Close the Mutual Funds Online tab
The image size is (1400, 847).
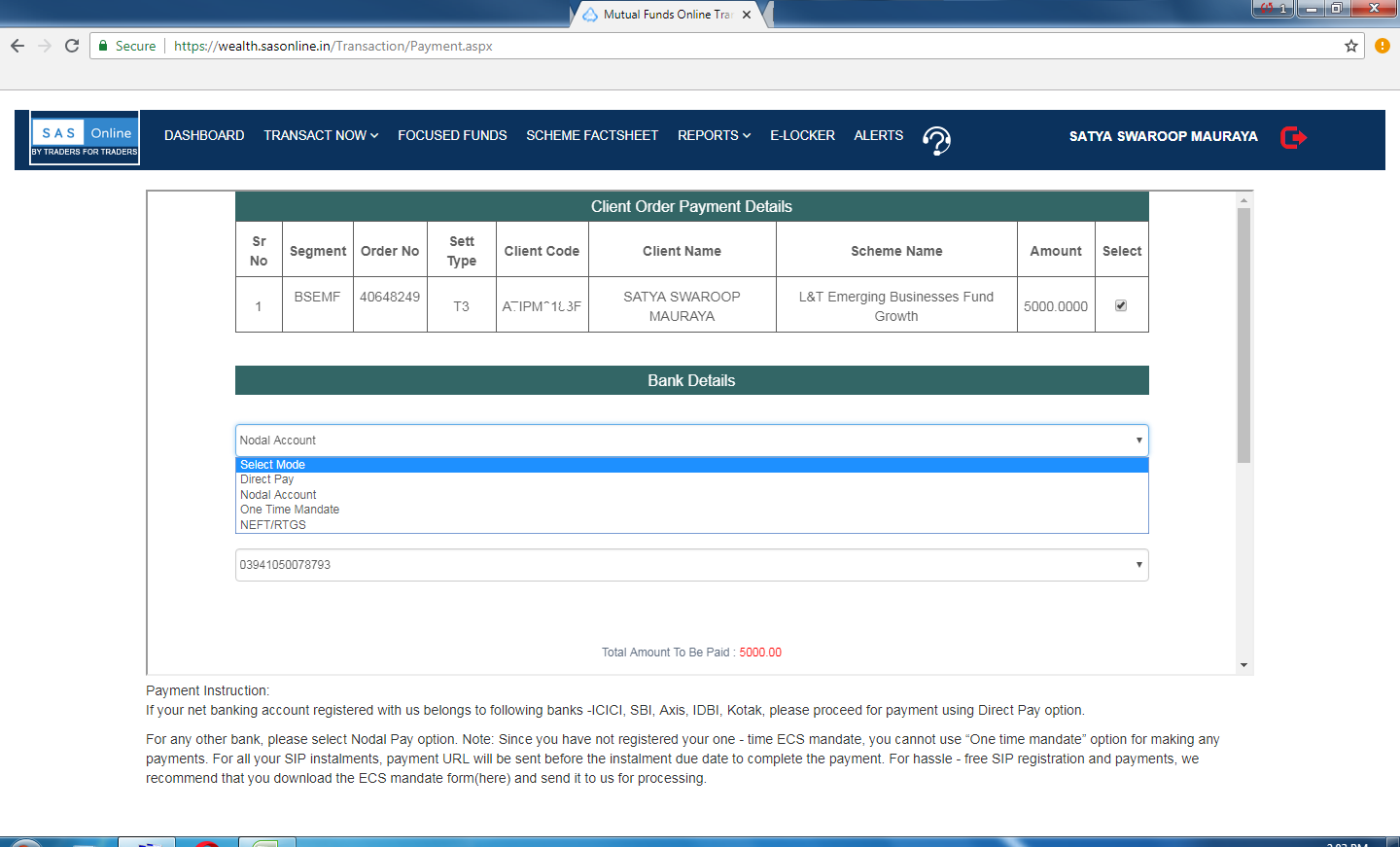coord(747,15)
